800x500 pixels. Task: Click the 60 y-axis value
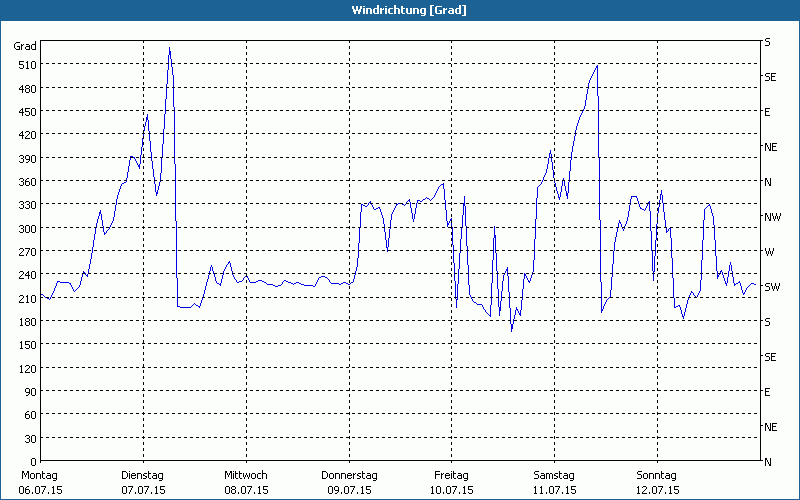coord(31,415)
